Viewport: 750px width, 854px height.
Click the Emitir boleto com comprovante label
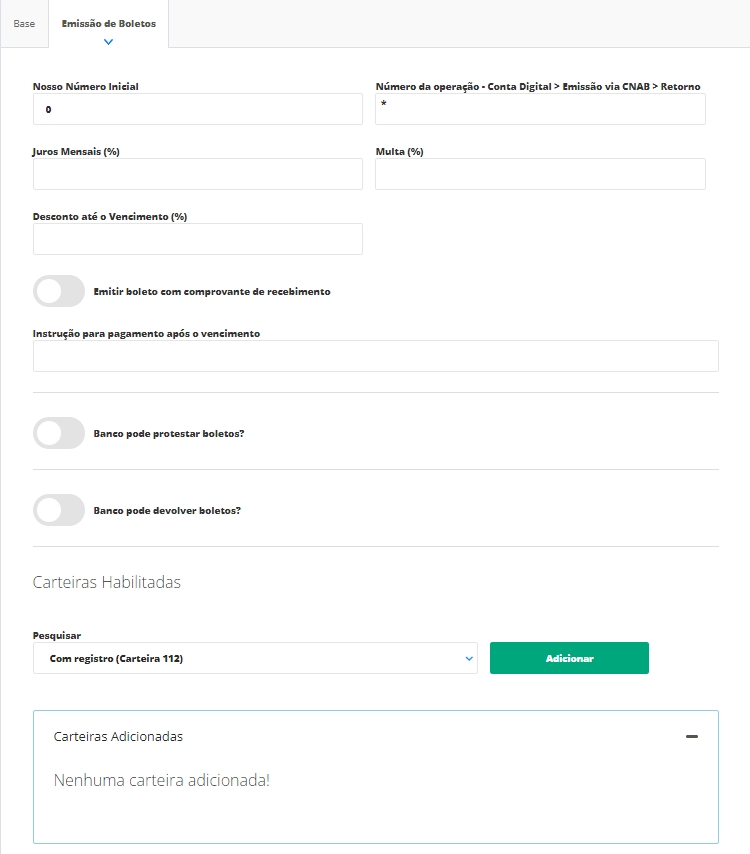[x=211, y=292]
